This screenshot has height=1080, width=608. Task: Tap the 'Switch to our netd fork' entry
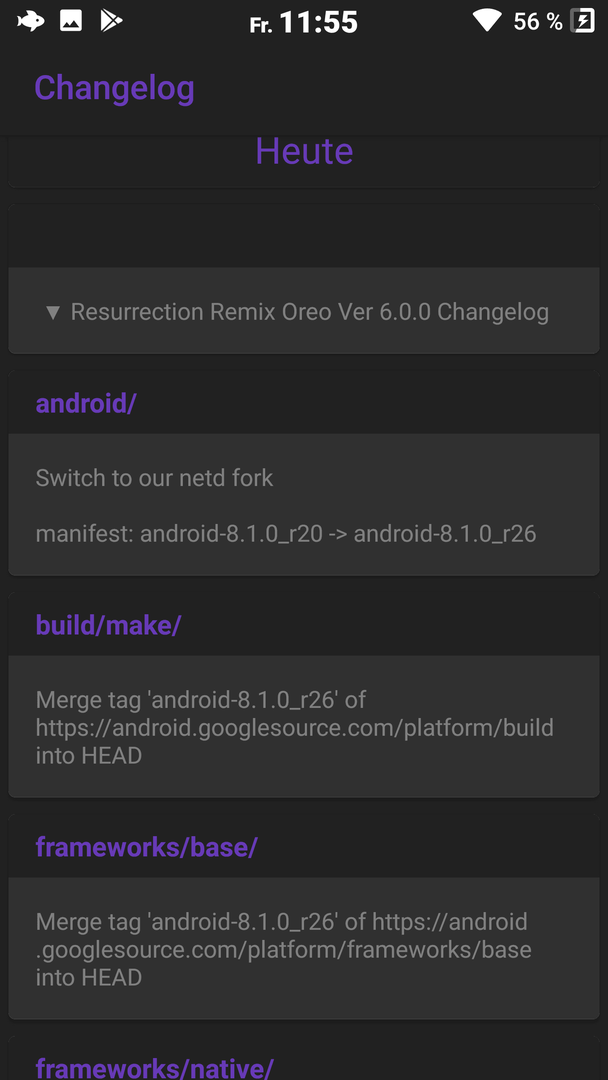(154, 477)
